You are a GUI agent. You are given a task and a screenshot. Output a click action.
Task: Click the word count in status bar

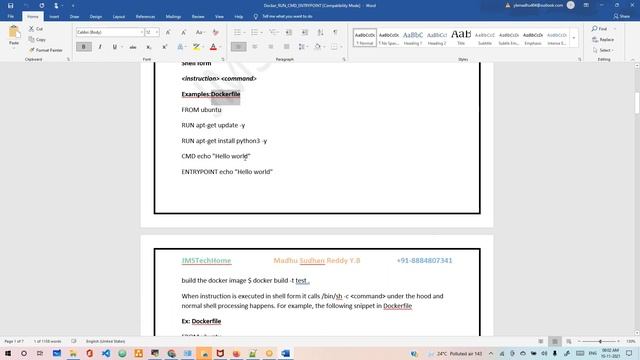click(47, 341)
